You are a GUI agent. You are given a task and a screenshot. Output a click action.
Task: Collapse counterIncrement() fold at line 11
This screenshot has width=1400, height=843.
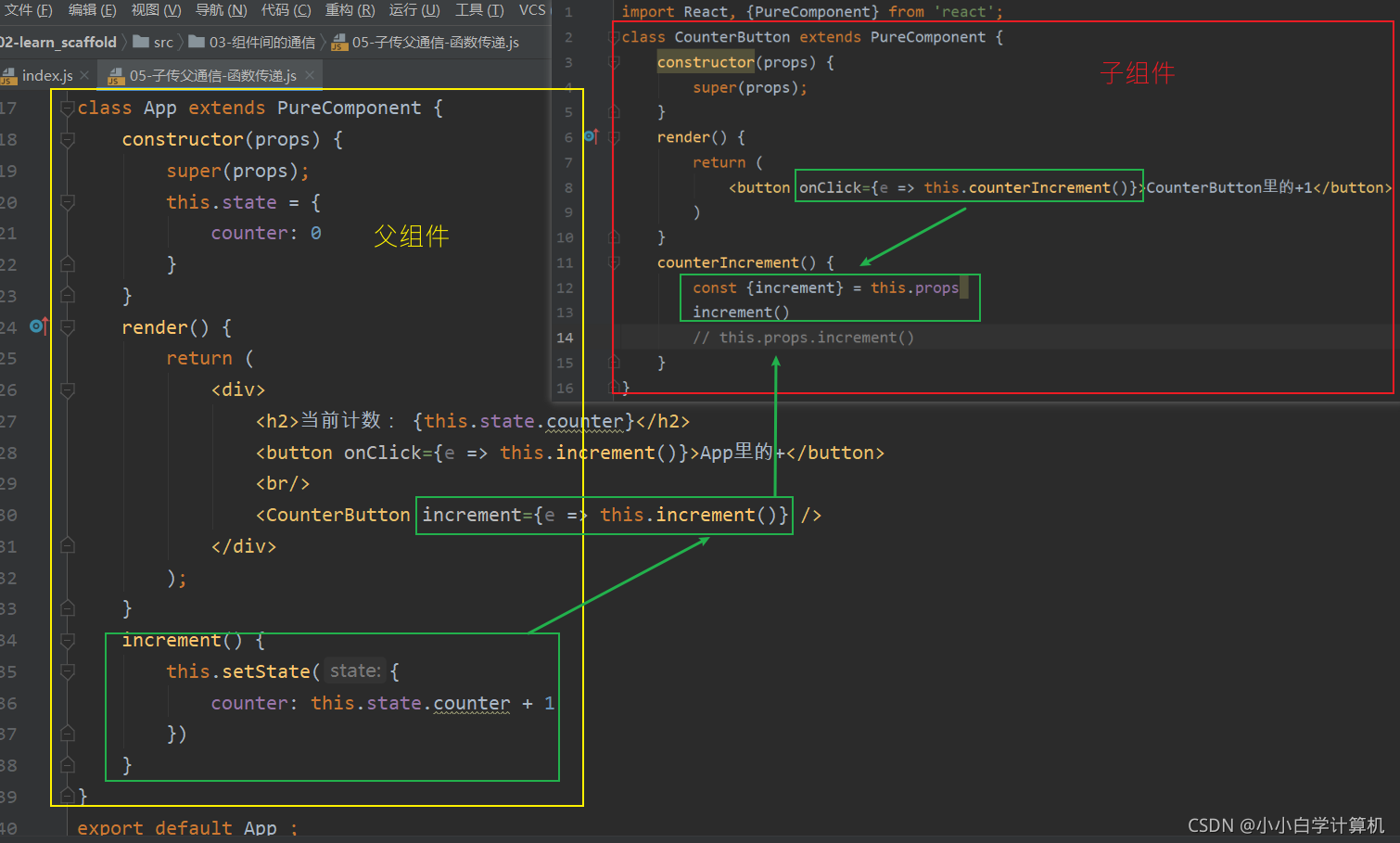[614, 262]
